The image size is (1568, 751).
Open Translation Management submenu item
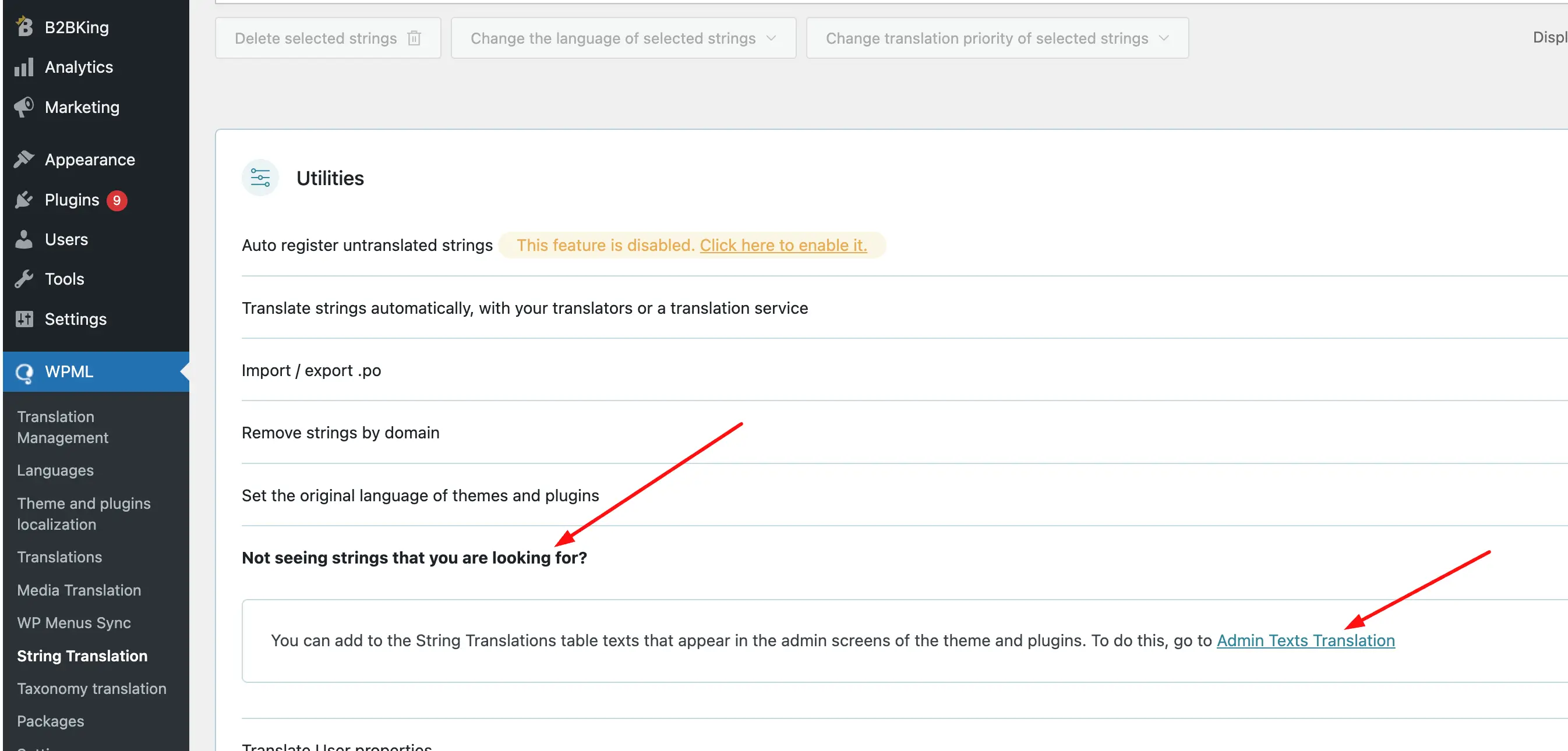point(63,427)
